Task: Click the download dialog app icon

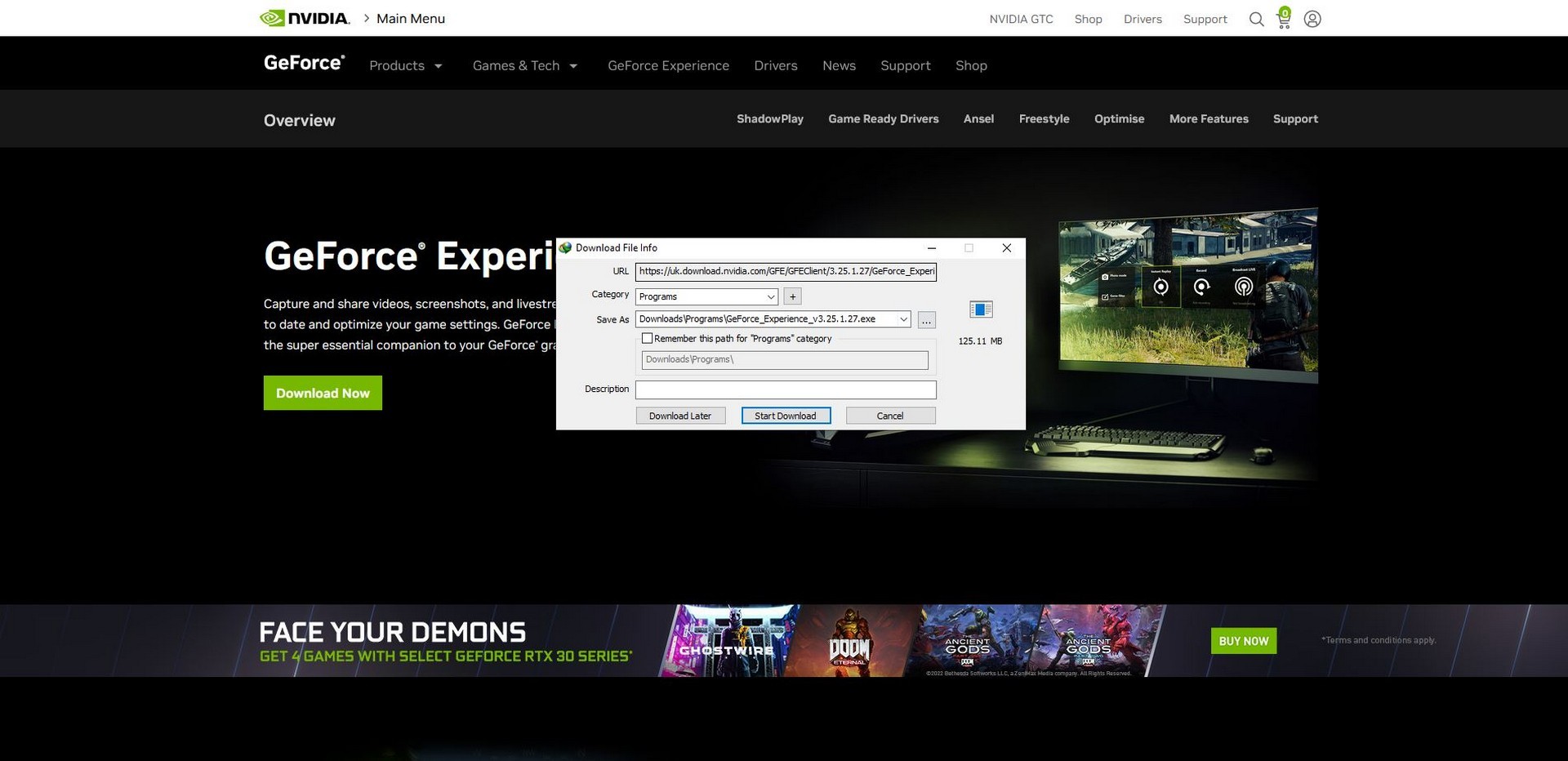Action: coord(565,247)
